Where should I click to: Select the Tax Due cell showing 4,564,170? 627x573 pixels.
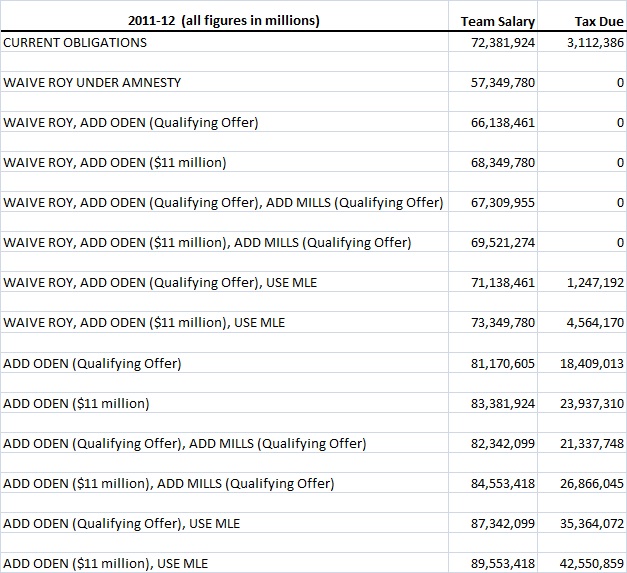tap(588, 323)
